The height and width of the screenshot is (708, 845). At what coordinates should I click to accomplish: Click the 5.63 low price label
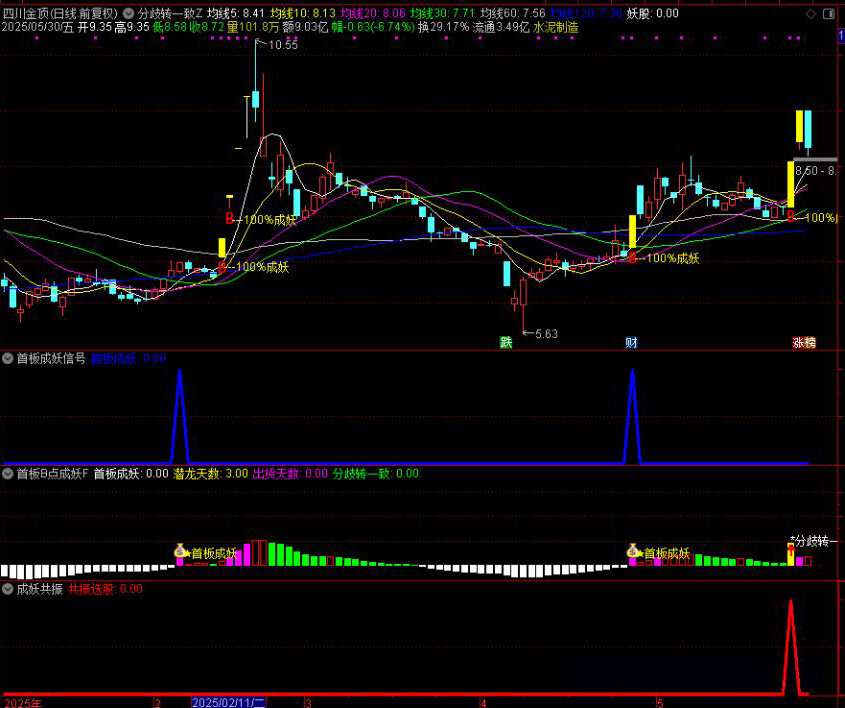click(x=546, y=334)
